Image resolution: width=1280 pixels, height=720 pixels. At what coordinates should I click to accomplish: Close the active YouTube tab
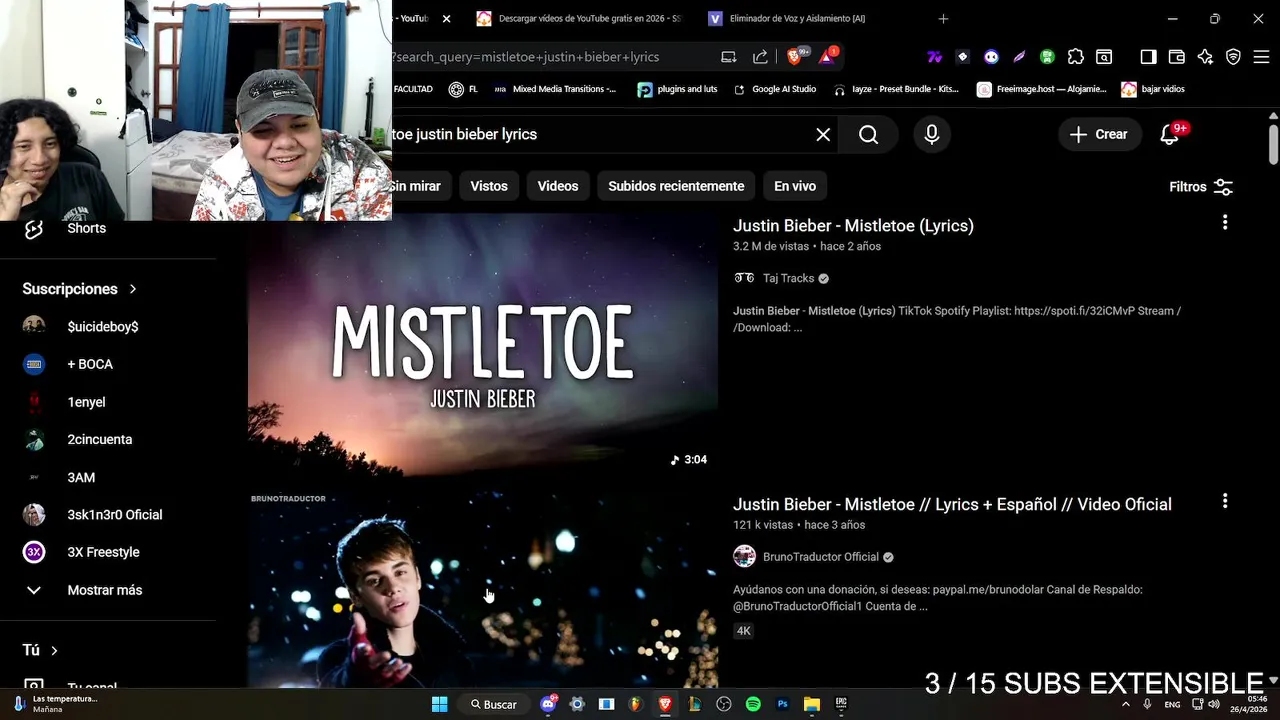[446, 19]
